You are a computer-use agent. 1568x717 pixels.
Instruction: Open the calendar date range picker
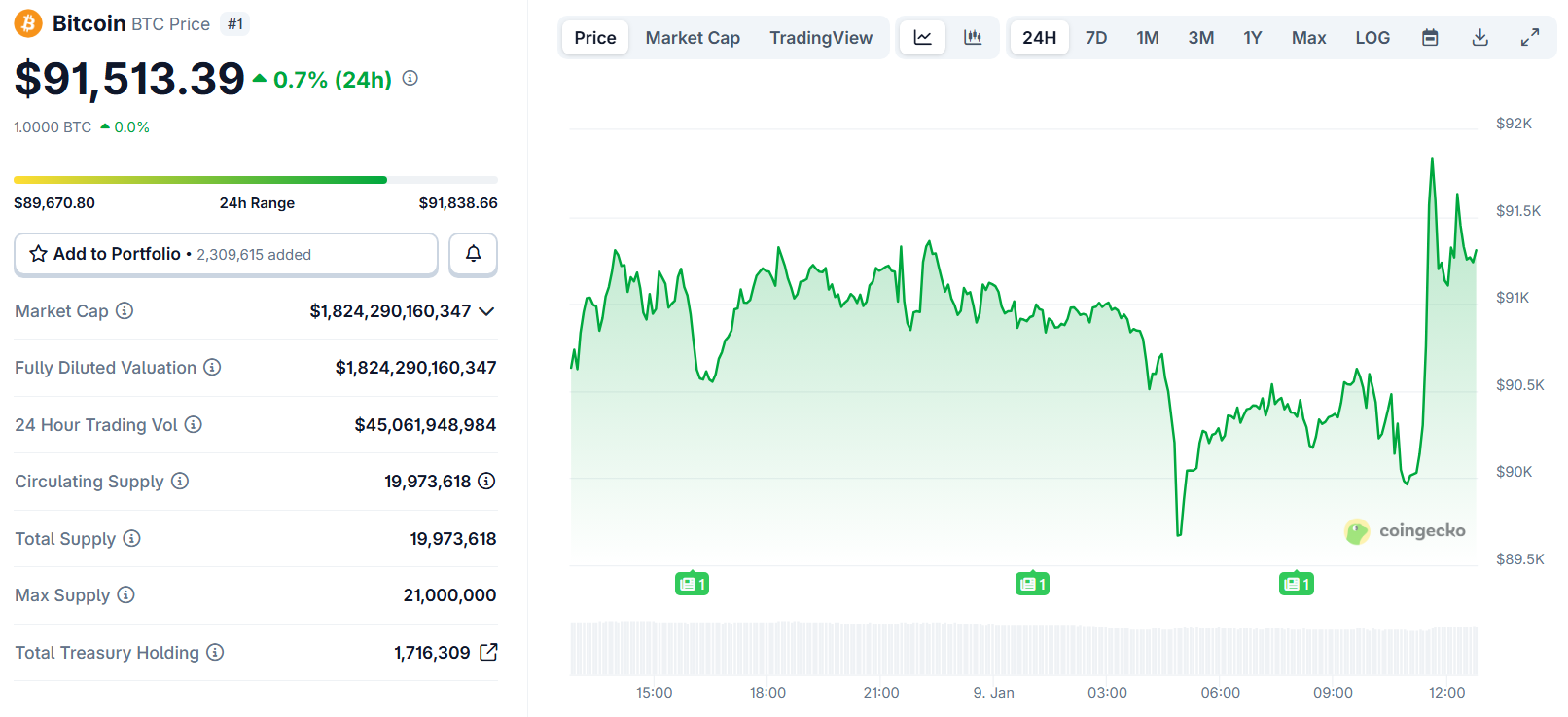coord(1430,38)
